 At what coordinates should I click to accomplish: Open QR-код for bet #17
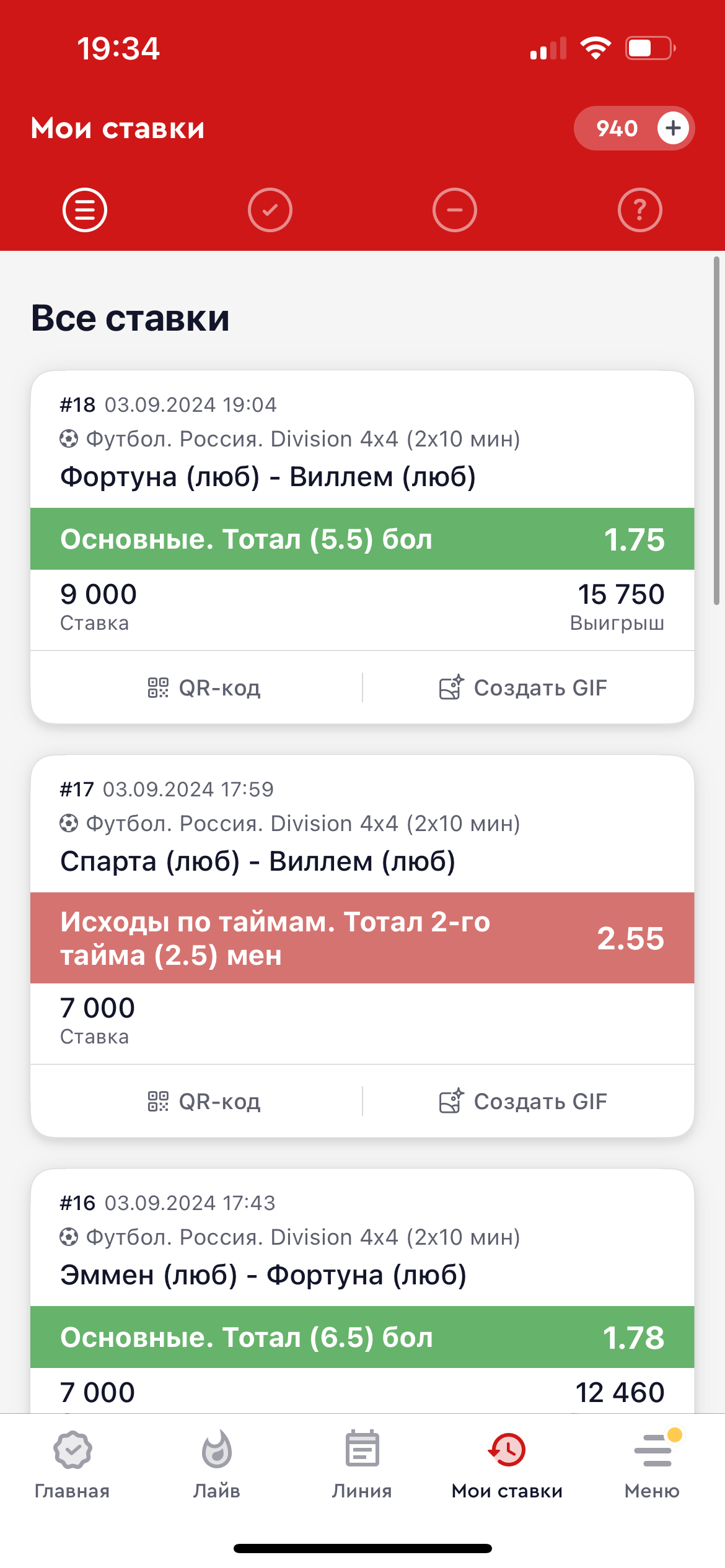pyautogui.click(x=204, y=1102)
